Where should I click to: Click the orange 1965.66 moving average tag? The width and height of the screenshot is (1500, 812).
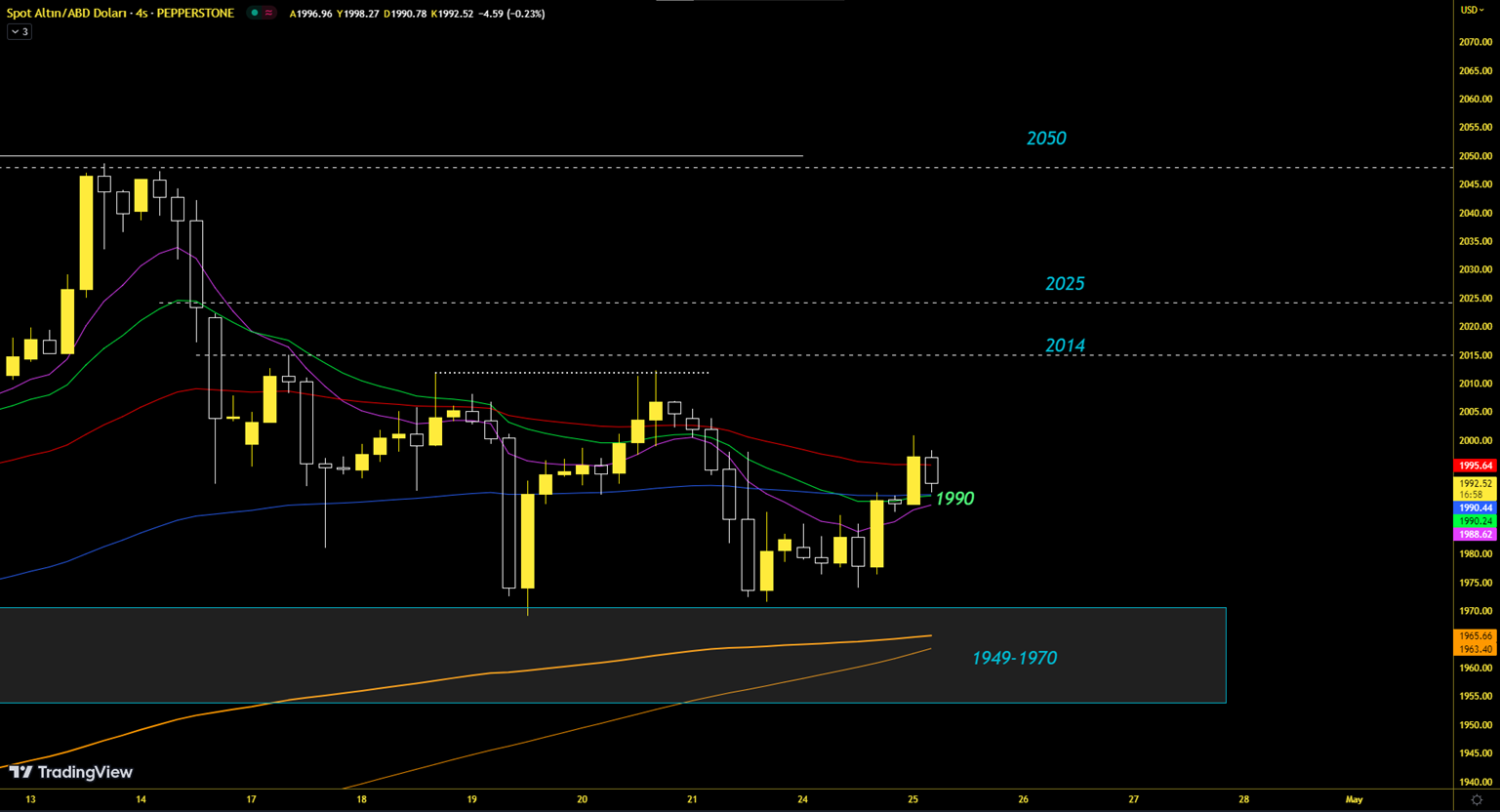click(1475, 636)
